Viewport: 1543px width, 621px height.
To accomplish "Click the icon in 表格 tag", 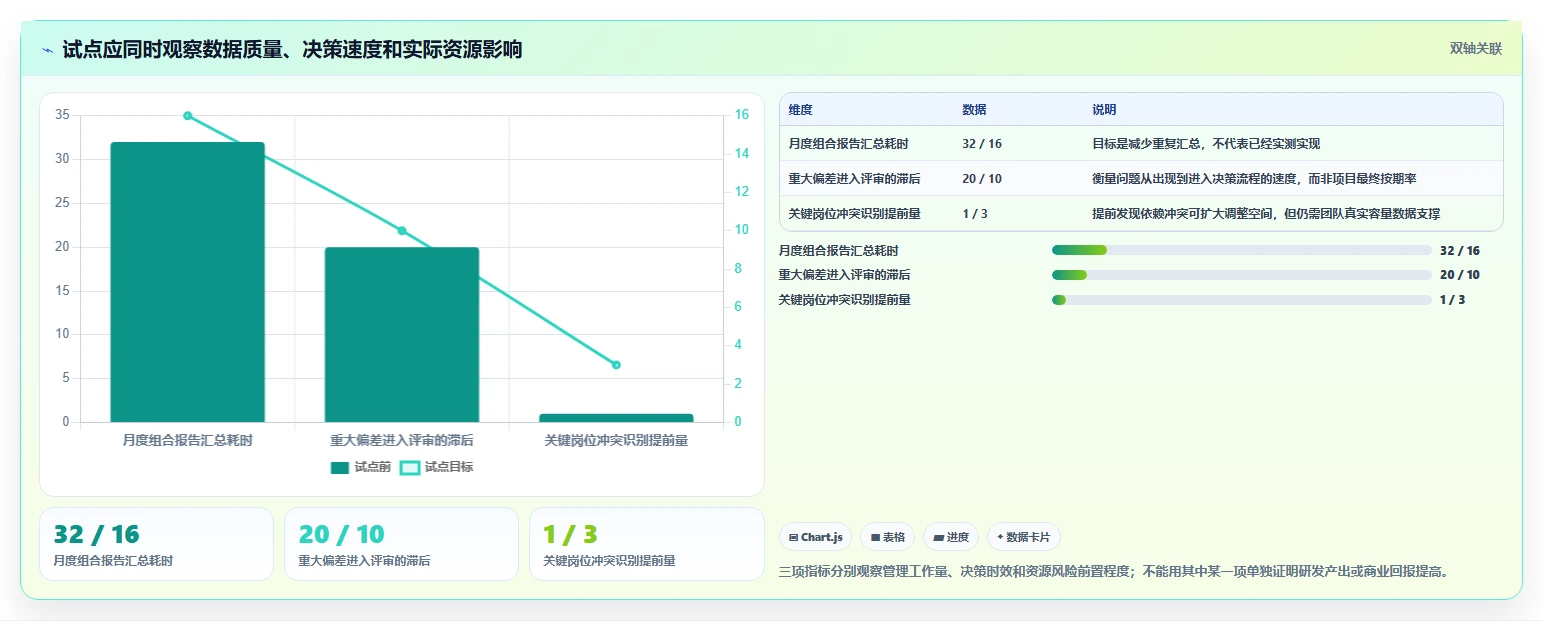I will point(875,538).
